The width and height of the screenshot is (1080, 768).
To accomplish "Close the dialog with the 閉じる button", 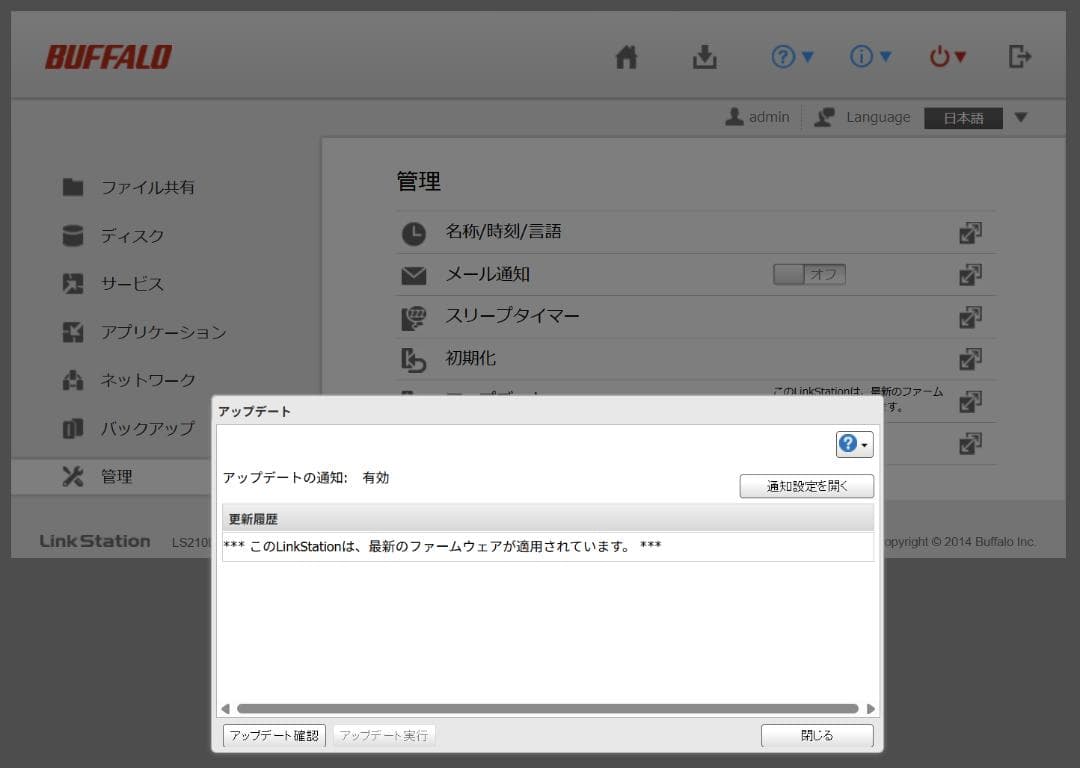I will pos(816,734).
